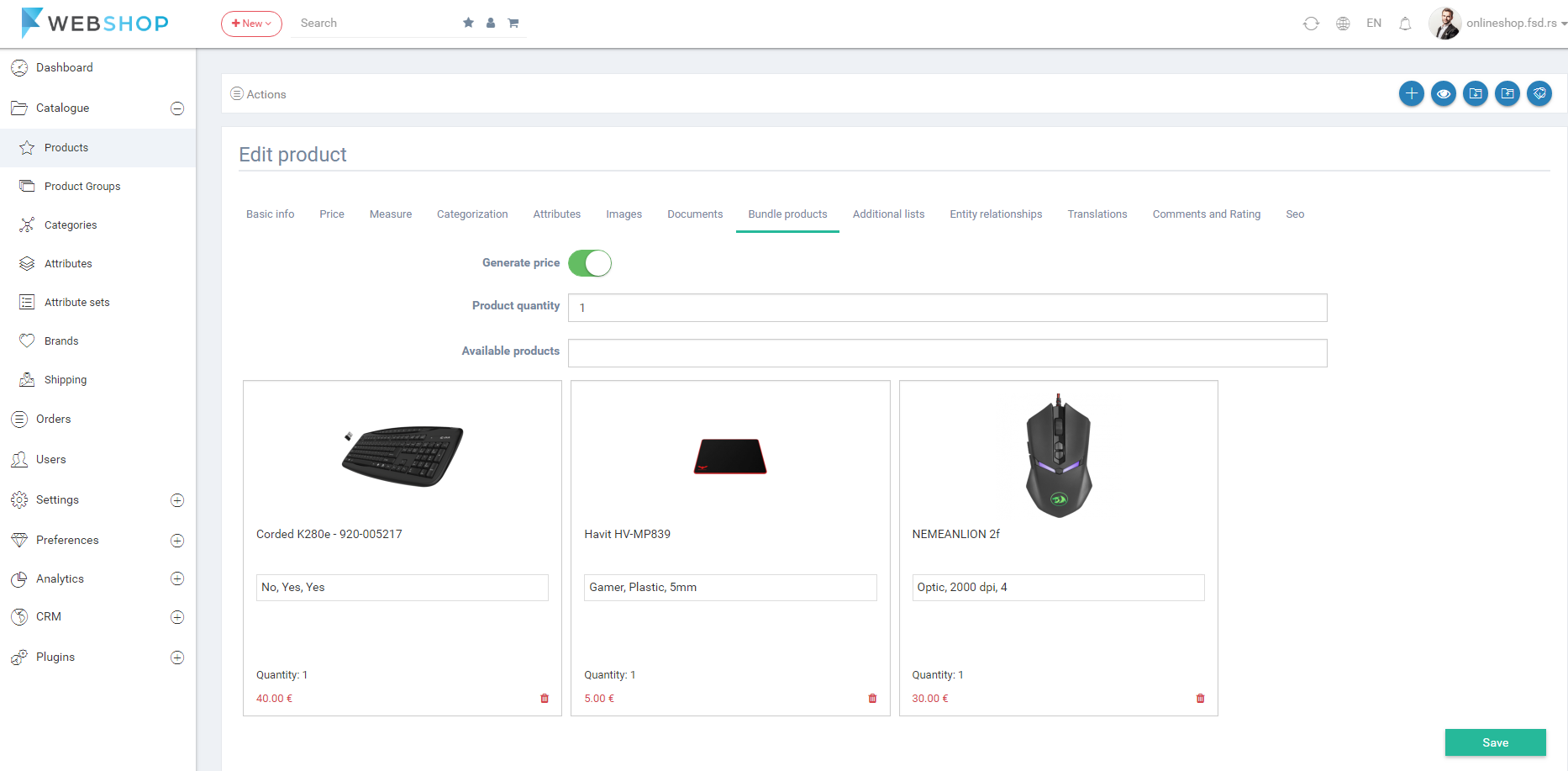Select the EN language switcher

pos(1374,24)
